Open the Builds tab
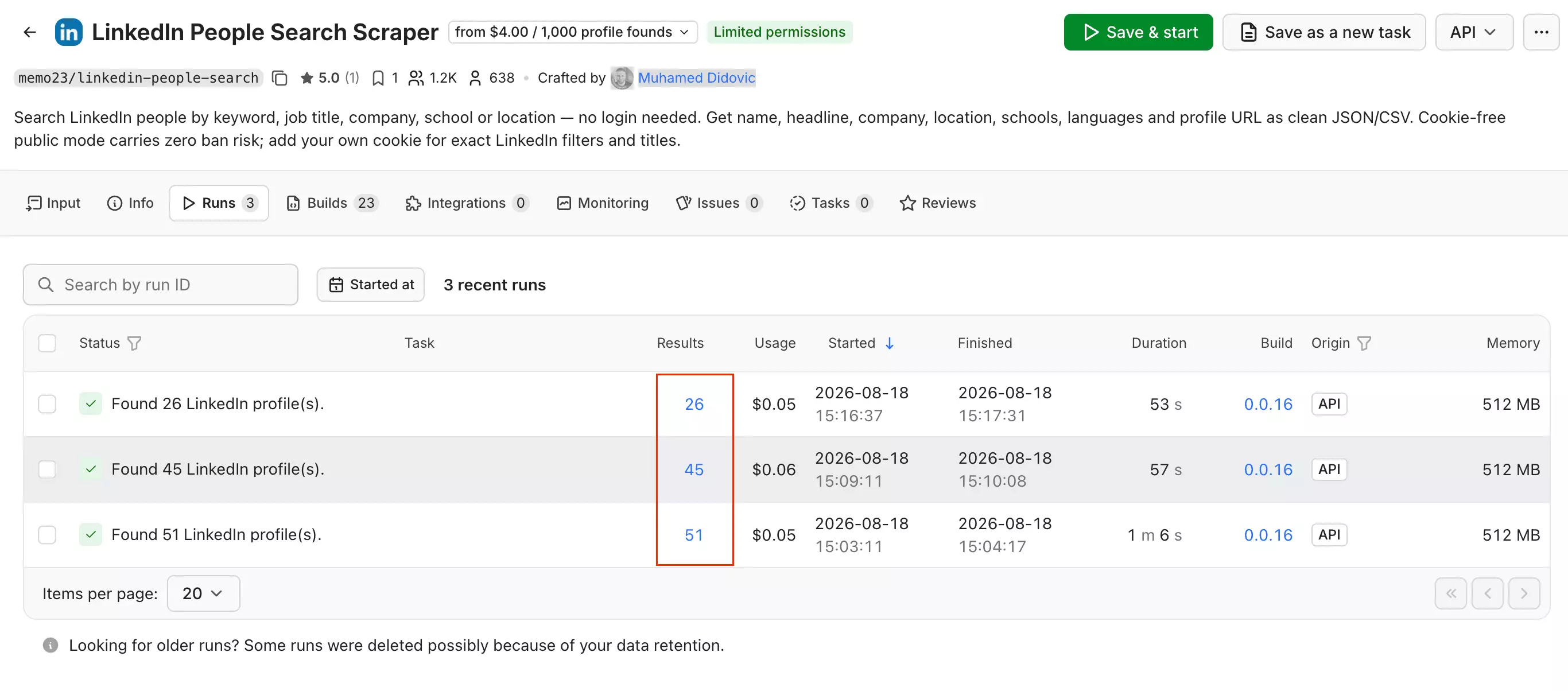1568x691 pixels. point(332,203)
